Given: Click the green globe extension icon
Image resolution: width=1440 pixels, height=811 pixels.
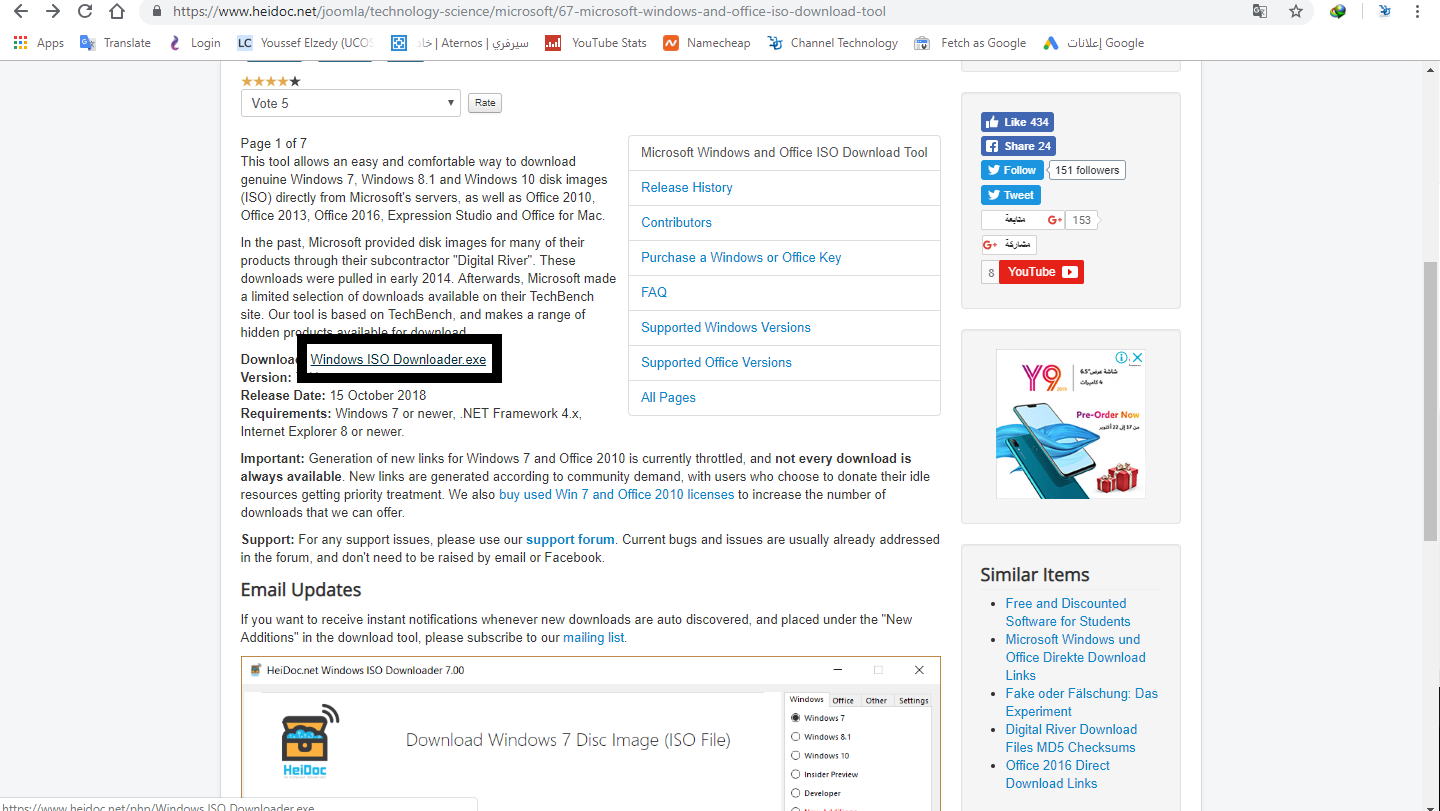Looking at the screenshot, I should [x=1338, y=12].
